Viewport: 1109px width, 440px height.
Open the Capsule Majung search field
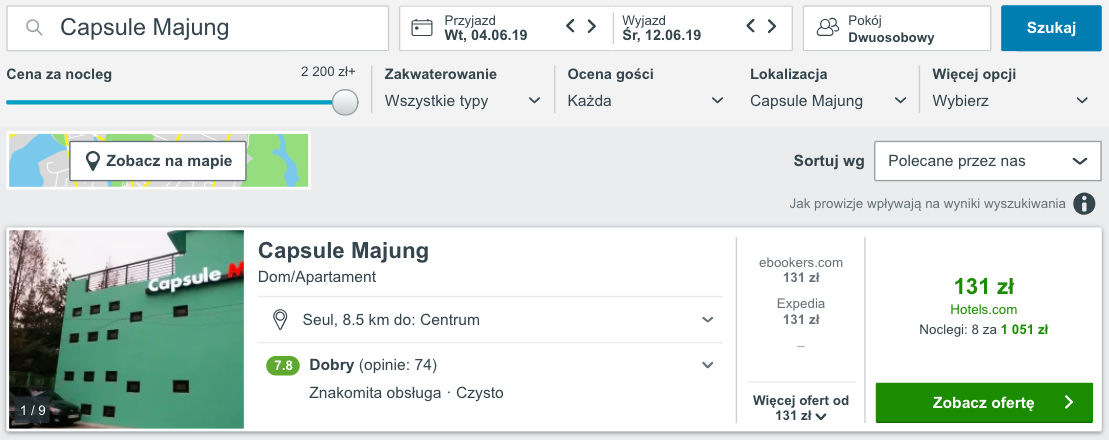coord(197,28)
